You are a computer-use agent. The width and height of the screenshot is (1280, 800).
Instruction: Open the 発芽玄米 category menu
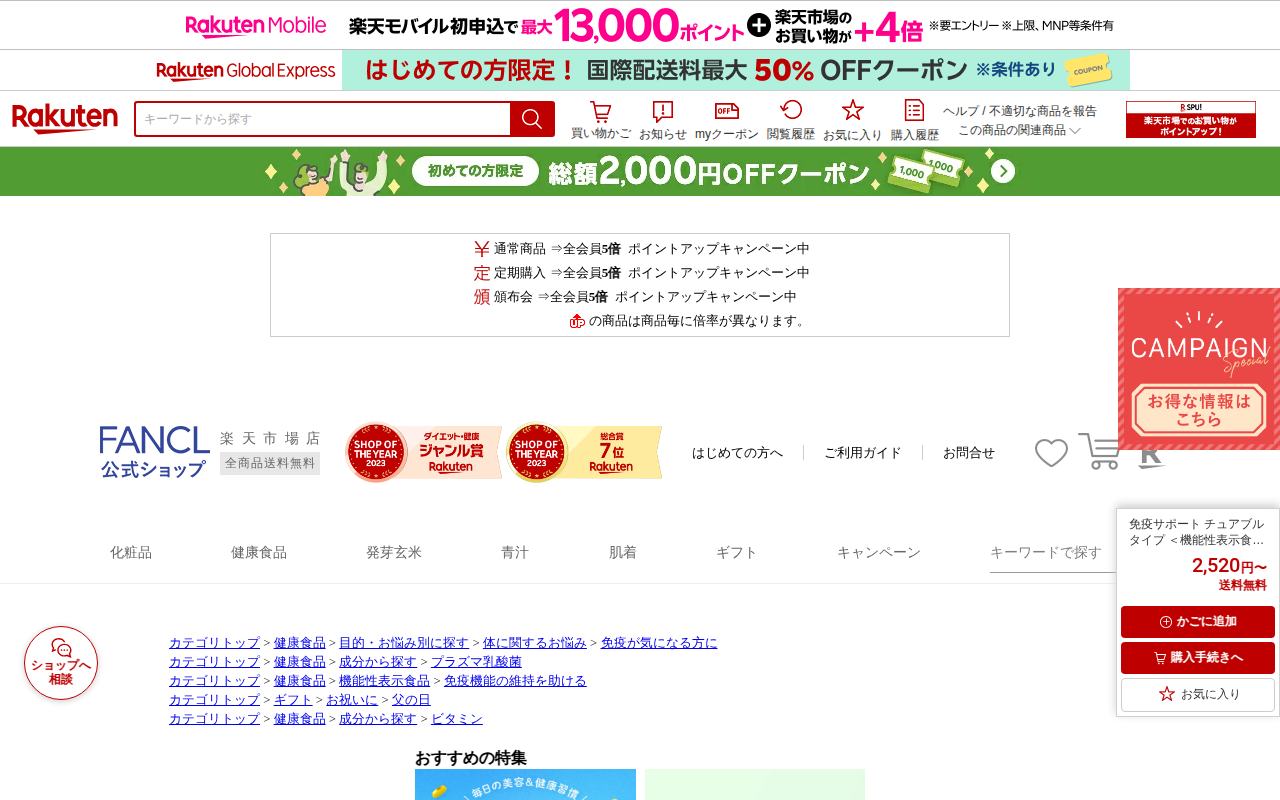click(394, 552)
